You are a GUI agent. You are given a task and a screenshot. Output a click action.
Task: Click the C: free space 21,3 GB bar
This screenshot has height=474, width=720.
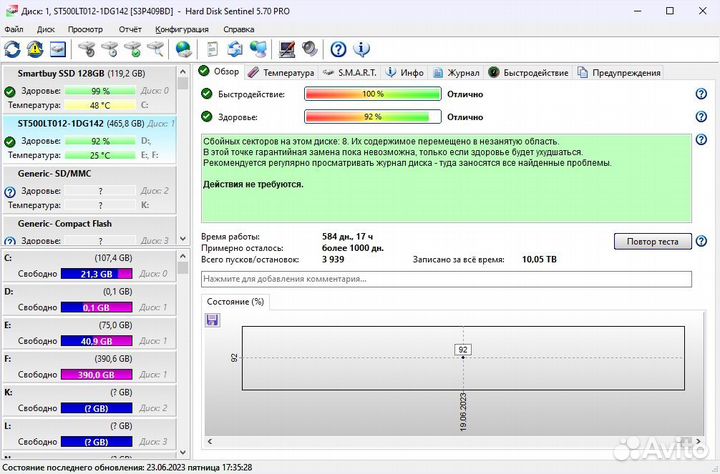[96, 274]
